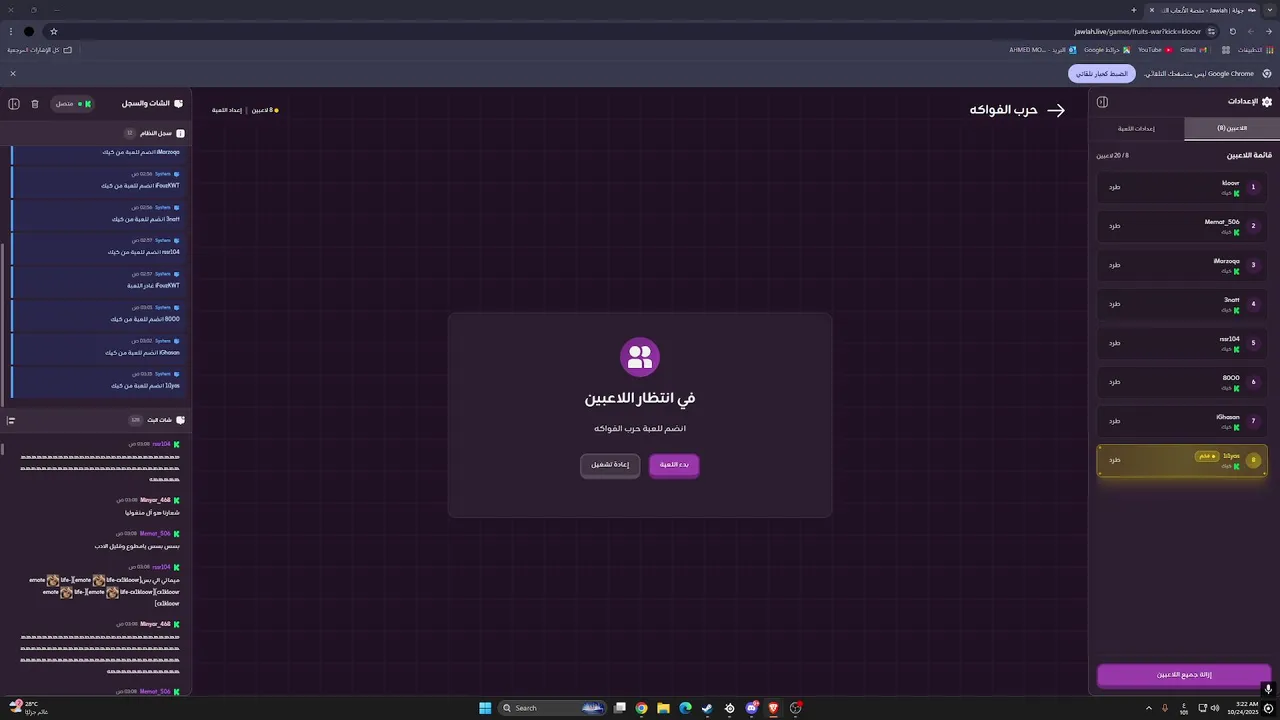This screenshot has width=1280, height=720.
Task: Switch to the إعدادات اللعبة tab
Action: tap(1136, 128)
